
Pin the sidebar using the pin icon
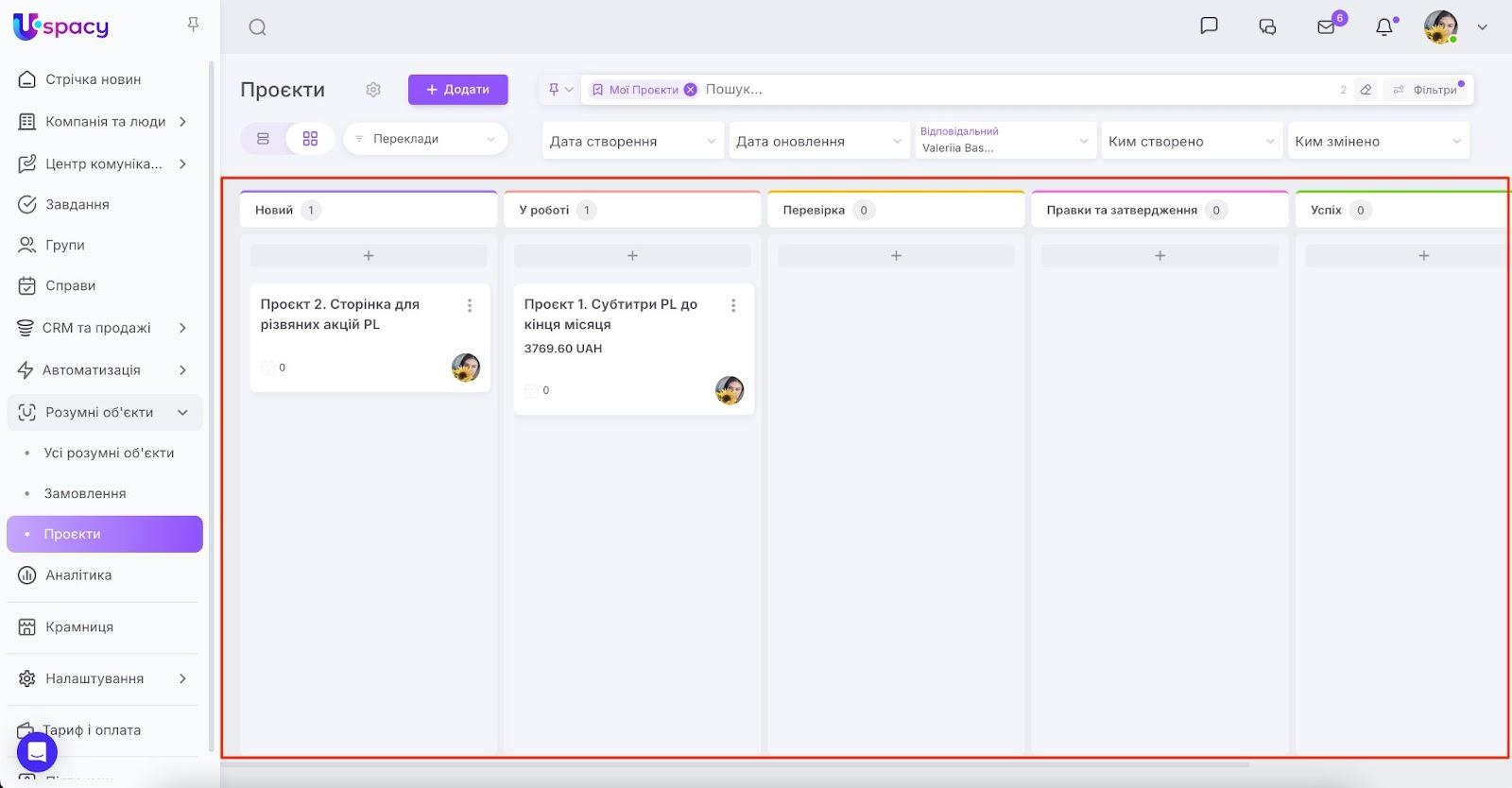coord(193,25)
